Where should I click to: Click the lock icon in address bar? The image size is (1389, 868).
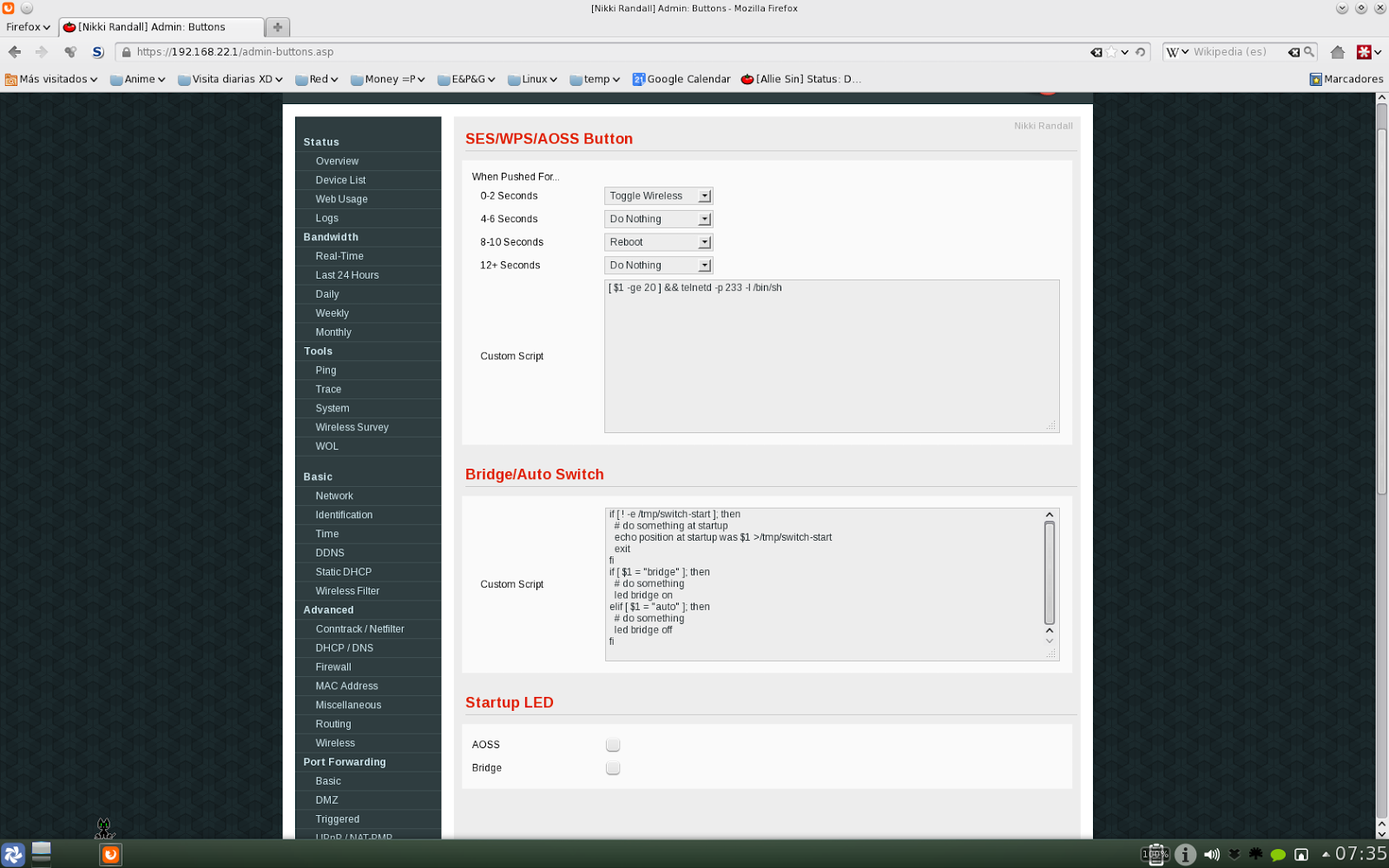127,52
